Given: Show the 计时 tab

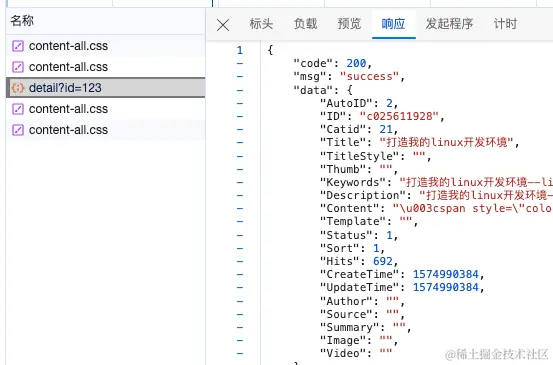Looking at the screenshot, I should coord(505,24).
